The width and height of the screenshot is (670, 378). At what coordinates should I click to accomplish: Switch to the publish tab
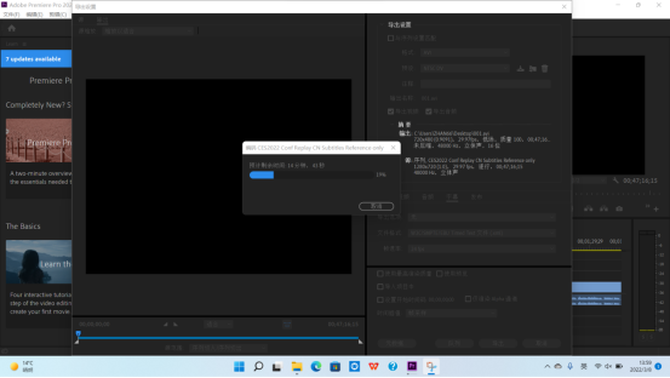point(476,197)
